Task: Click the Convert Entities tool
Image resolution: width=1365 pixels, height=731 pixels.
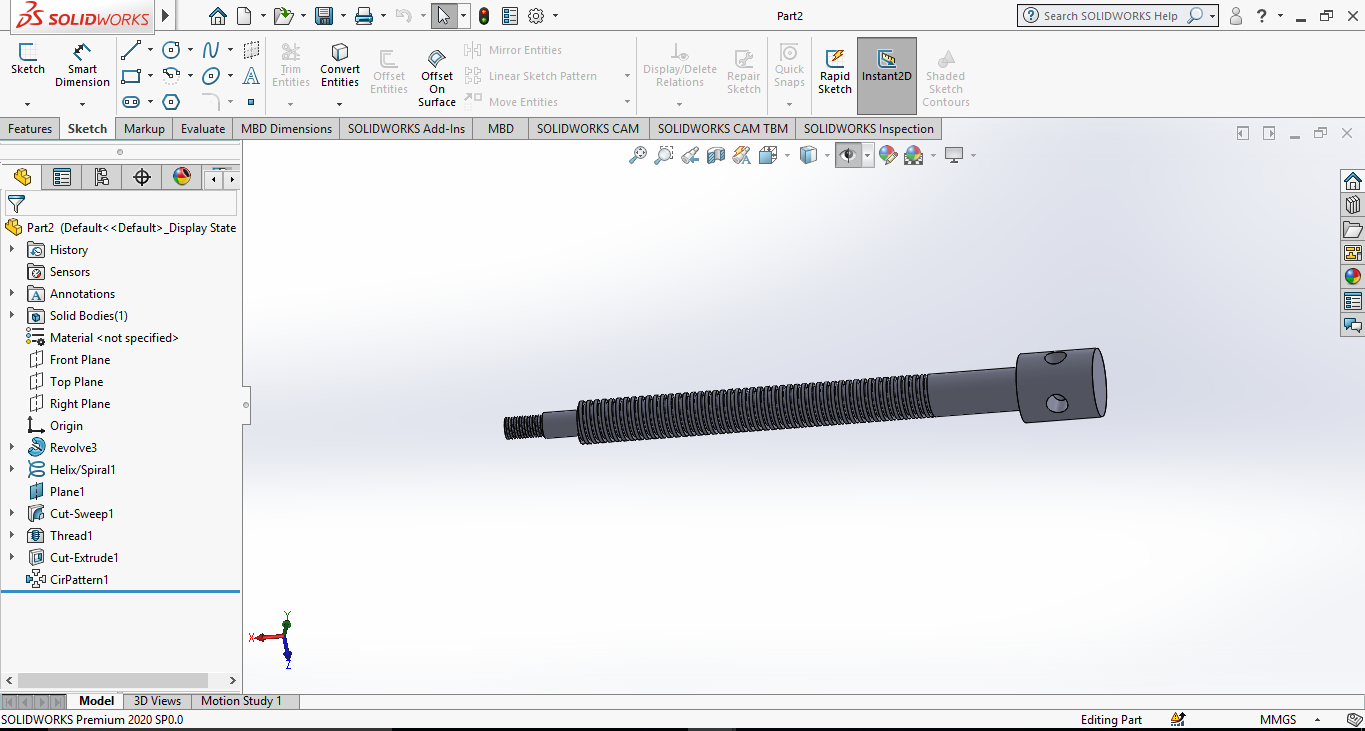Action: pyautogui.click(x=340, y=65)
